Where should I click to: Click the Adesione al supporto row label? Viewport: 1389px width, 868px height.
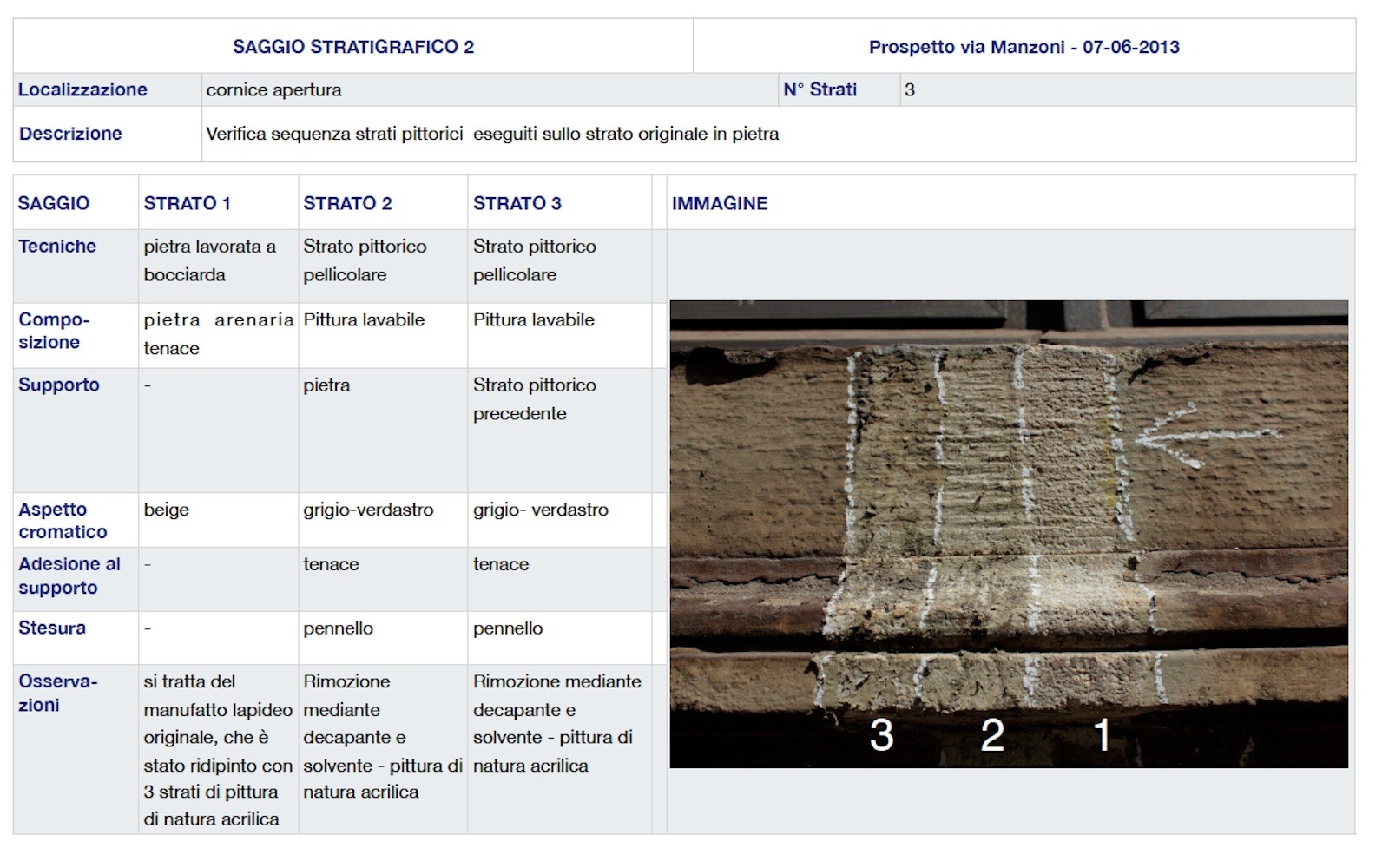(x=69, y=575)
